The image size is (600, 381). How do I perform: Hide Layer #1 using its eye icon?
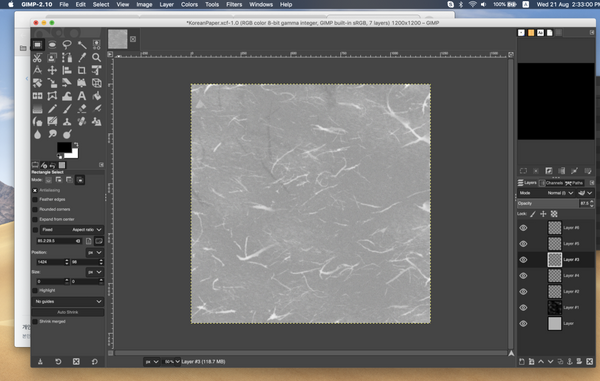click(523, 308)
